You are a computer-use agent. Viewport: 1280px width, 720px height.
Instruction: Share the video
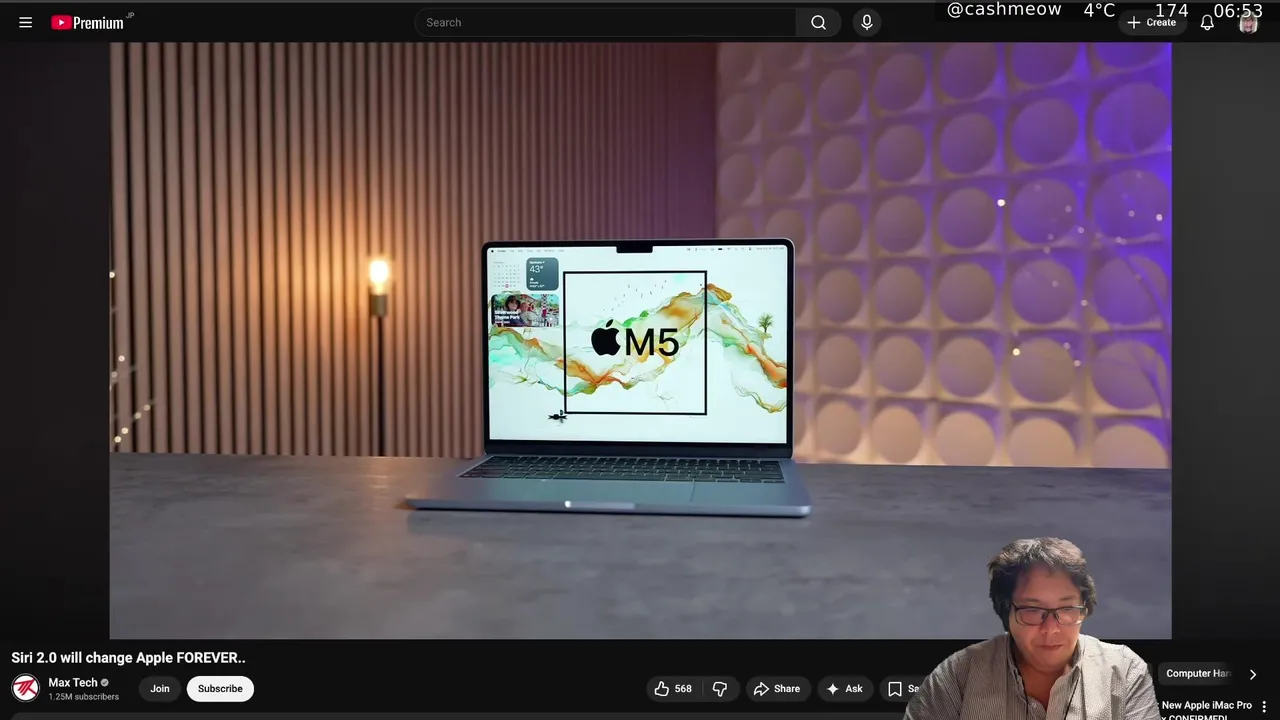(x=777, y=688)
